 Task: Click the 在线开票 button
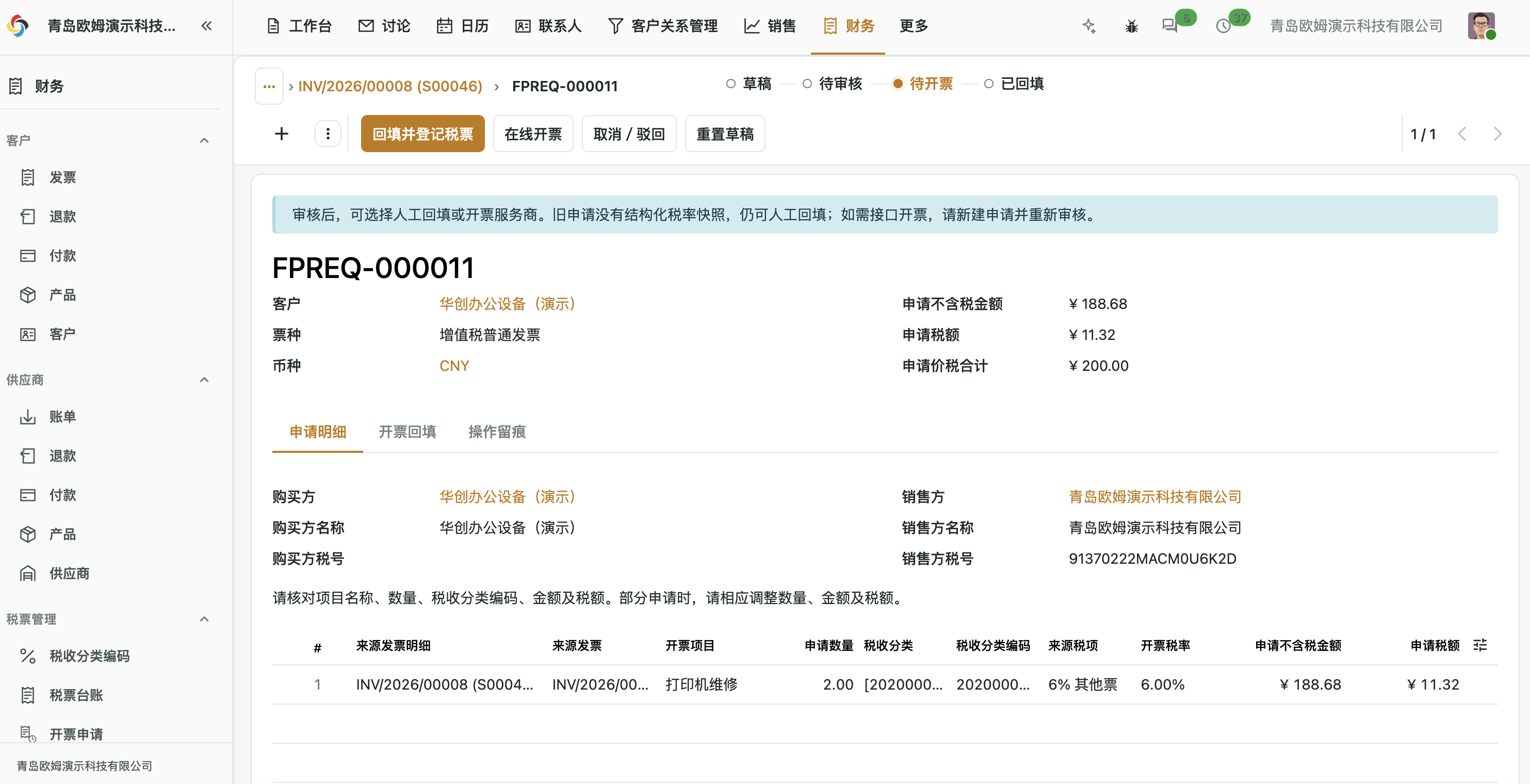coord(533,134)
